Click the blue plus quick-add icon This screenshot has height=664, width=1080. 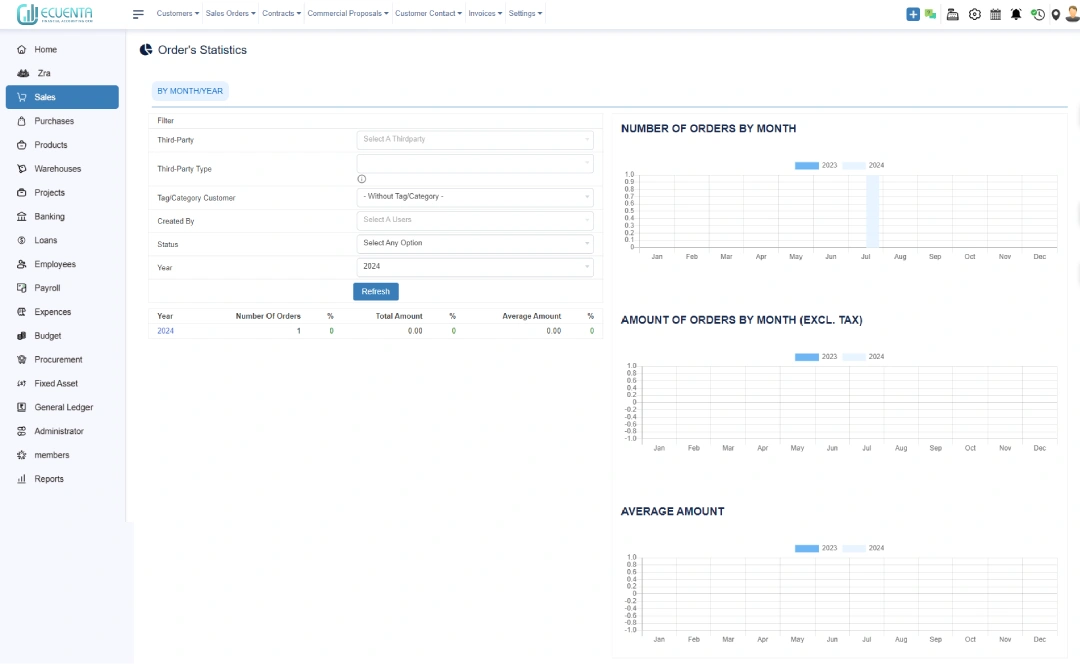(913, 14)
